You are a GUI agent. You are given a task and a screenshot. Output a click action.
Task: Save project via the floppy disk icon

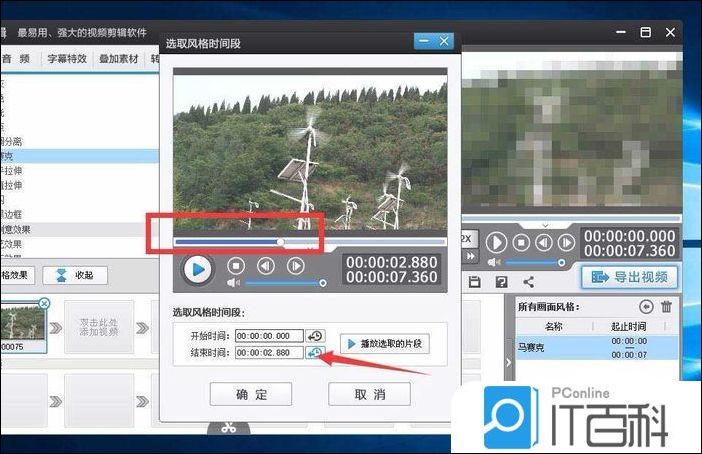tap(474, 282)
